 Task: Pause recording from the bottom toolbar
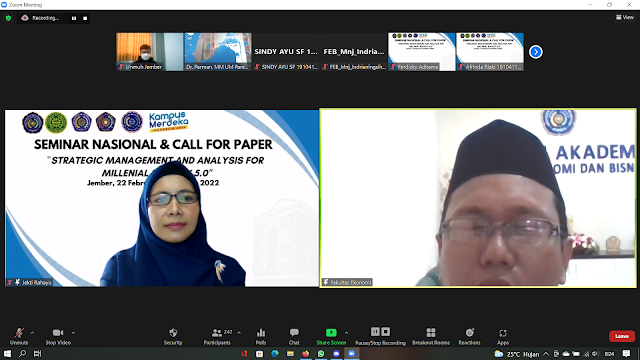(x=375, y=331)
